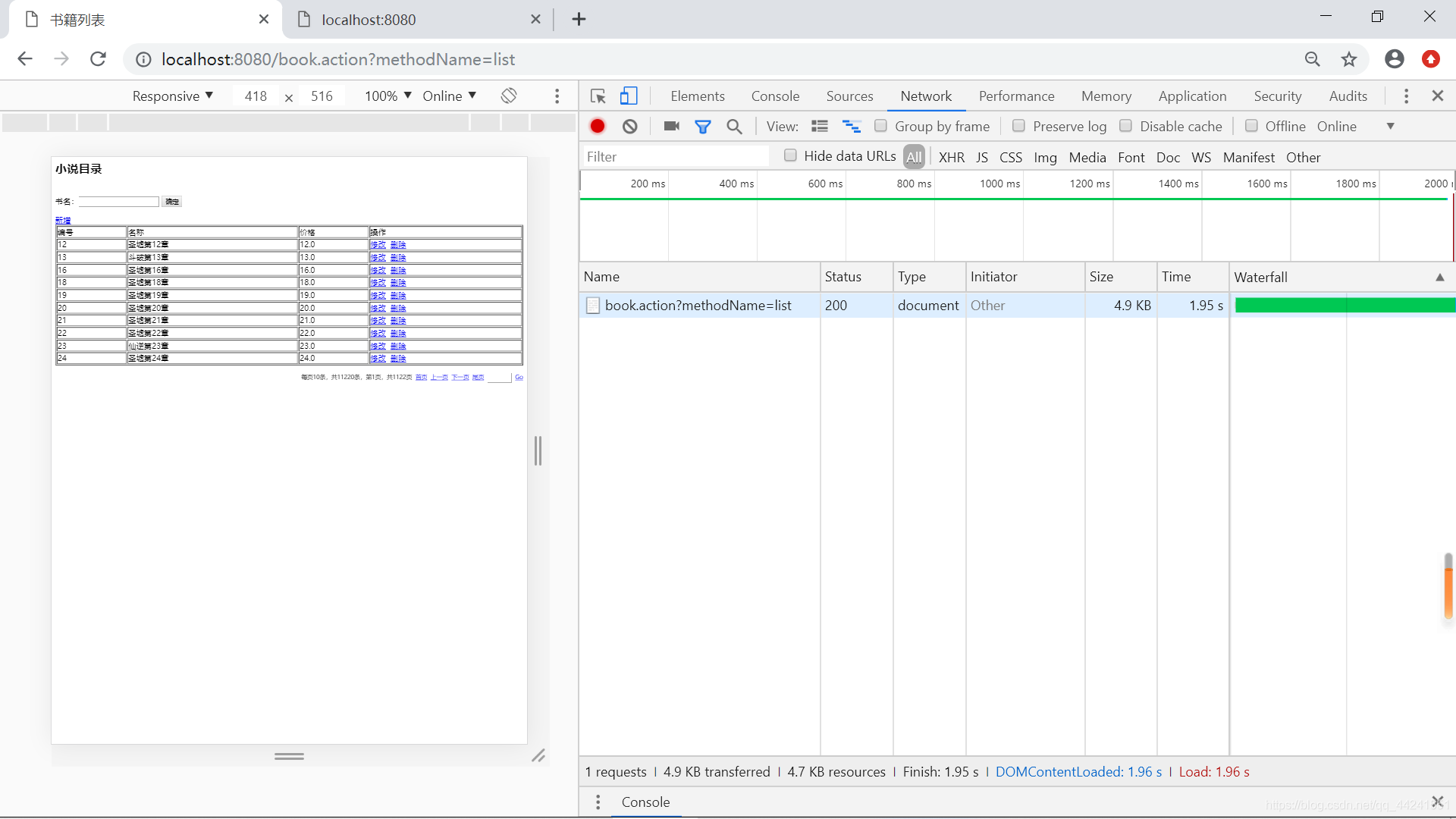Viewport: 1456px width, 819px height.
Task: Select the Console tab at bottom
Action: [x=645, y=801]
